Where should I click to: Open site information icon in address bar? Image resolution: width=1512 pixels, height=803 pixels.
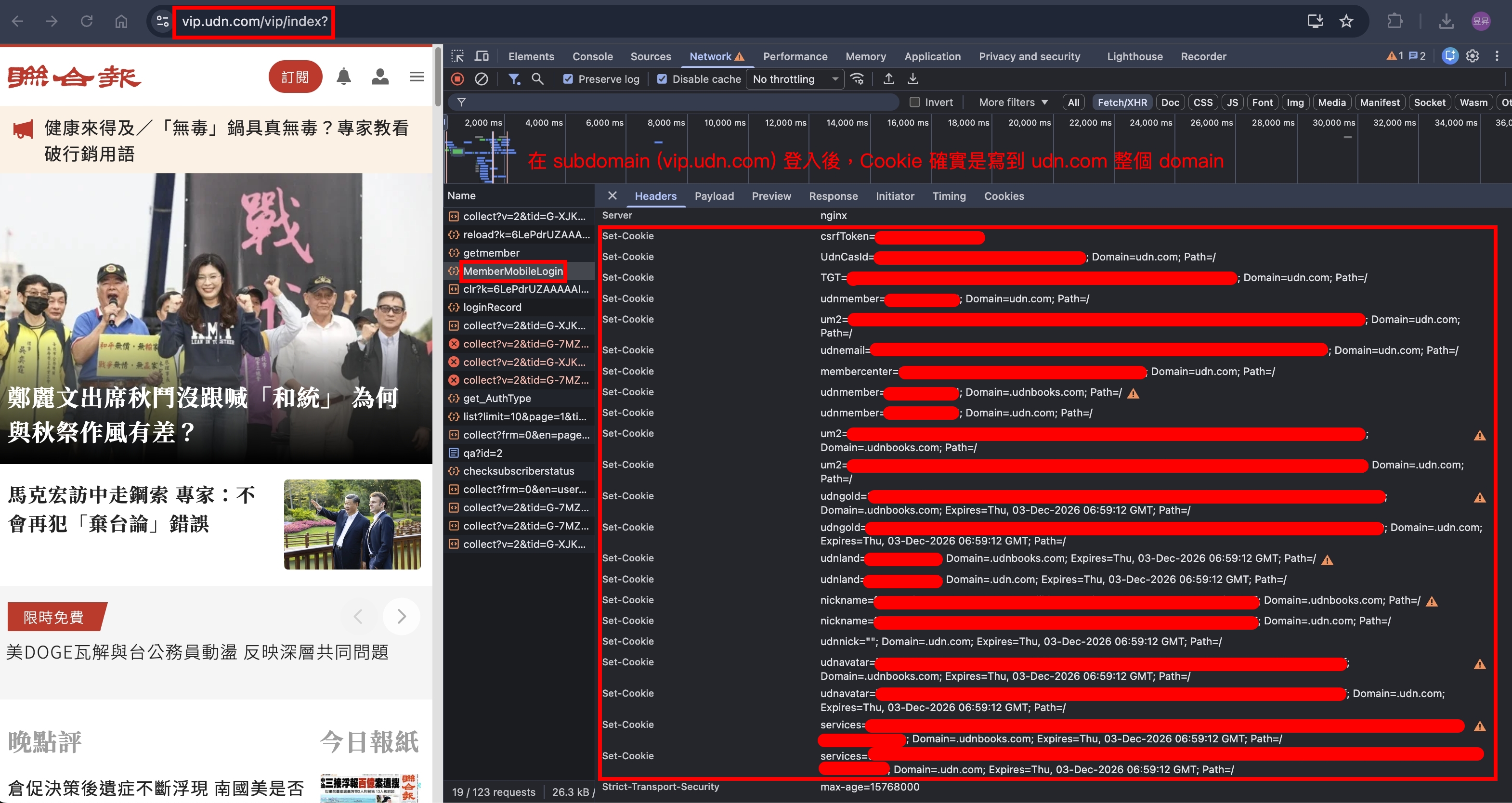[x=163, y=22]
